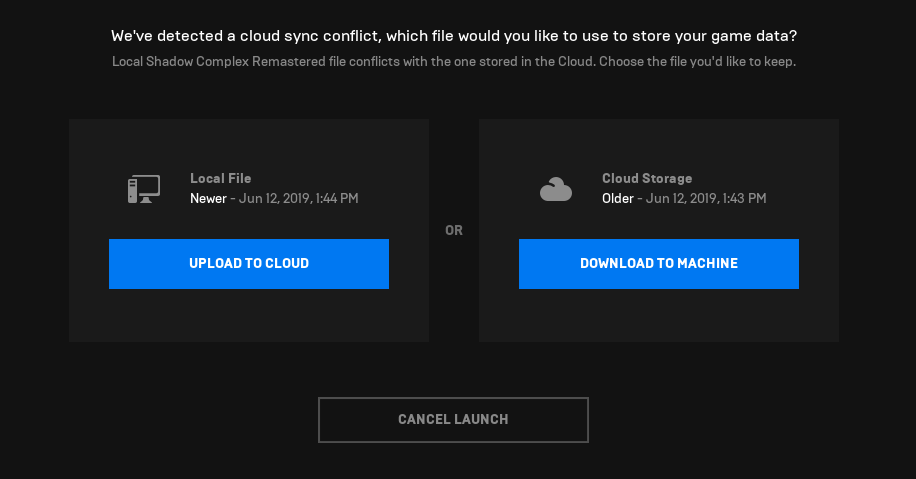Click the Older status text
The image size is (916, 479).
tap(618, 199)
